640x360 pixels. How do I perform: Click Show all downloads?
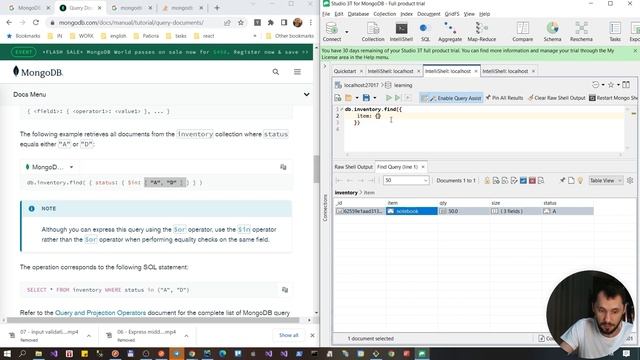[x=289, y=335]
